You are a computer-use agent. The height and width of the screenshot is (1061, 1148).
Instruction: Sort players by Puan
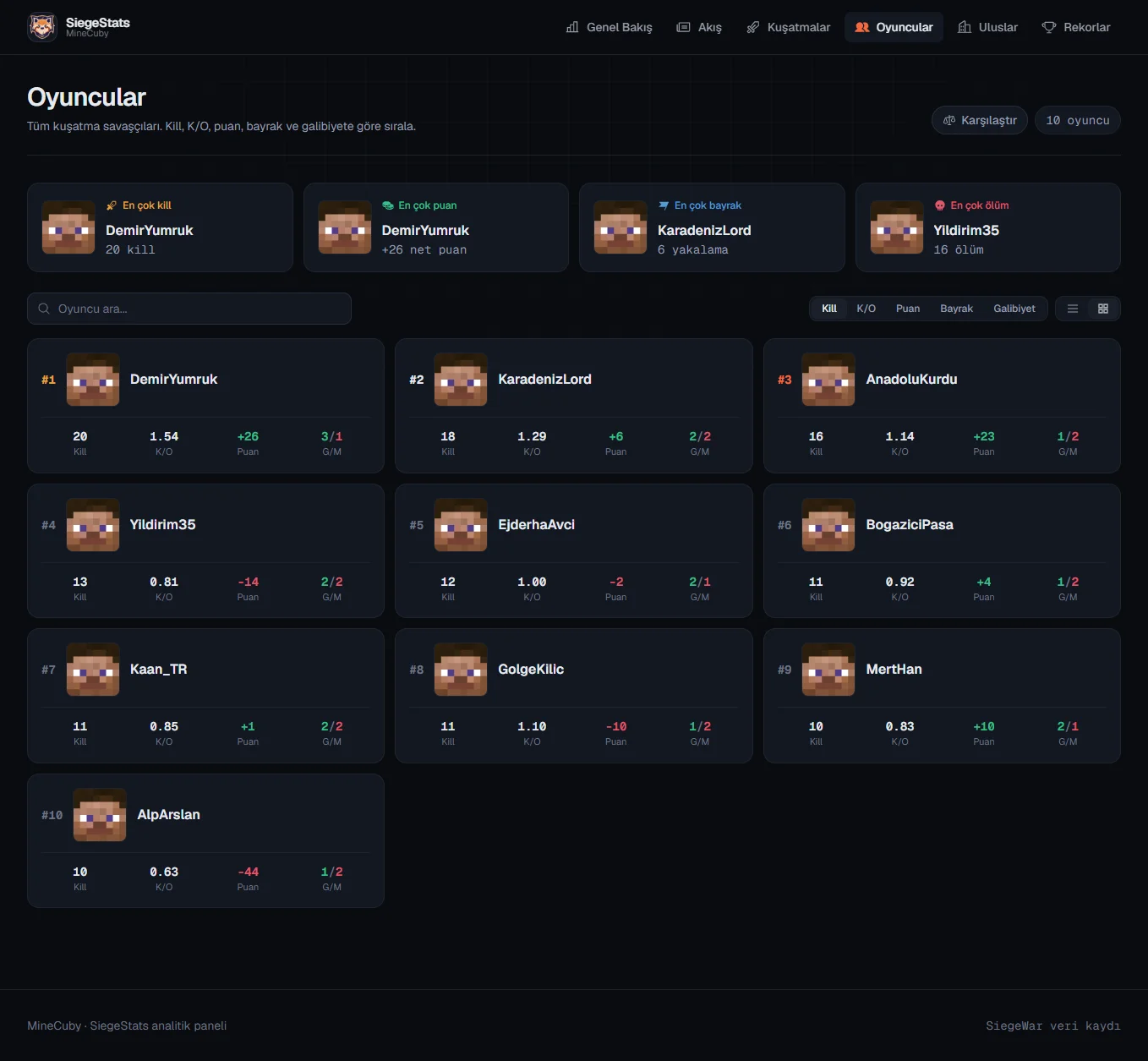(908, 309)
